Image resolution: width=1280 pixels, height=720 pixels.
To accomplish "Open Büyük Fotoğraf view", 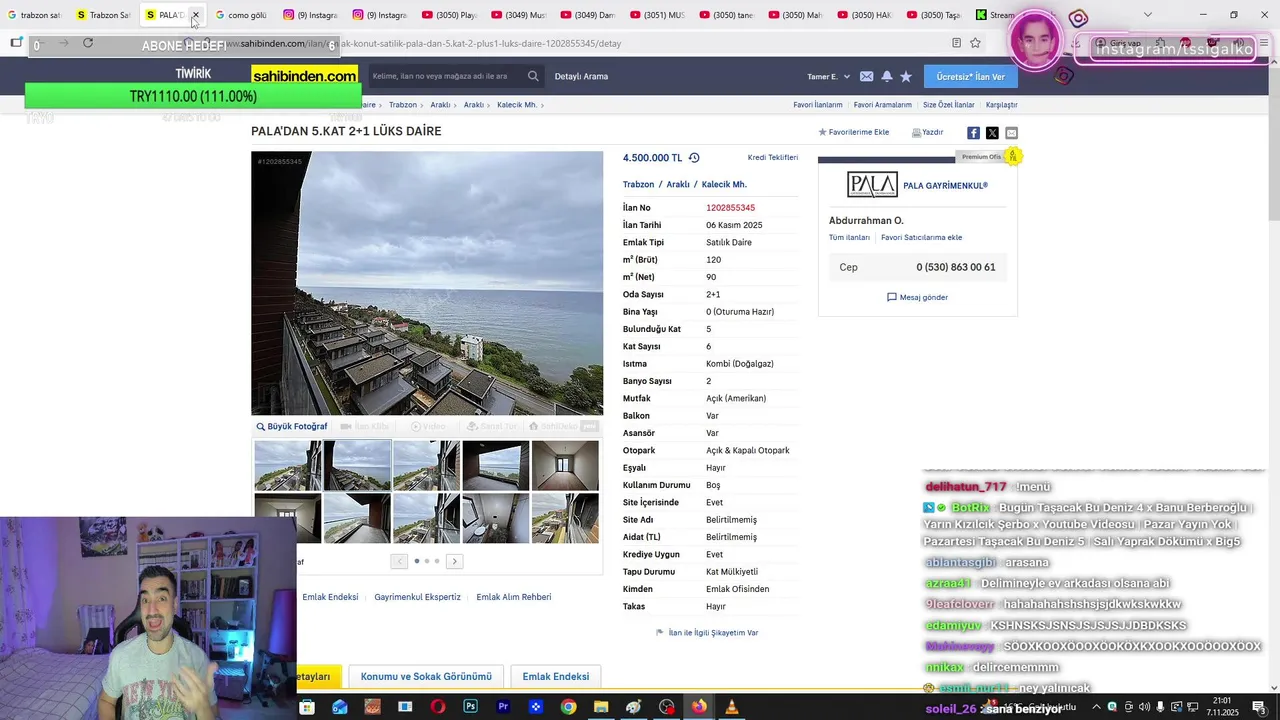I will [x=292, y=427].
